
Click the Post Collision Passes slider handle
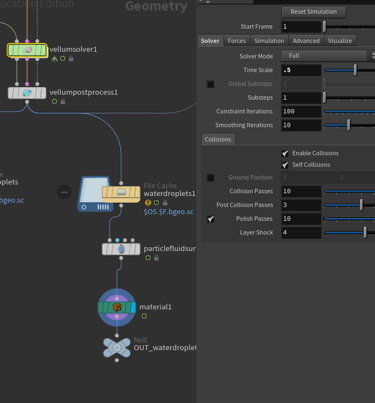pos(361,205)
